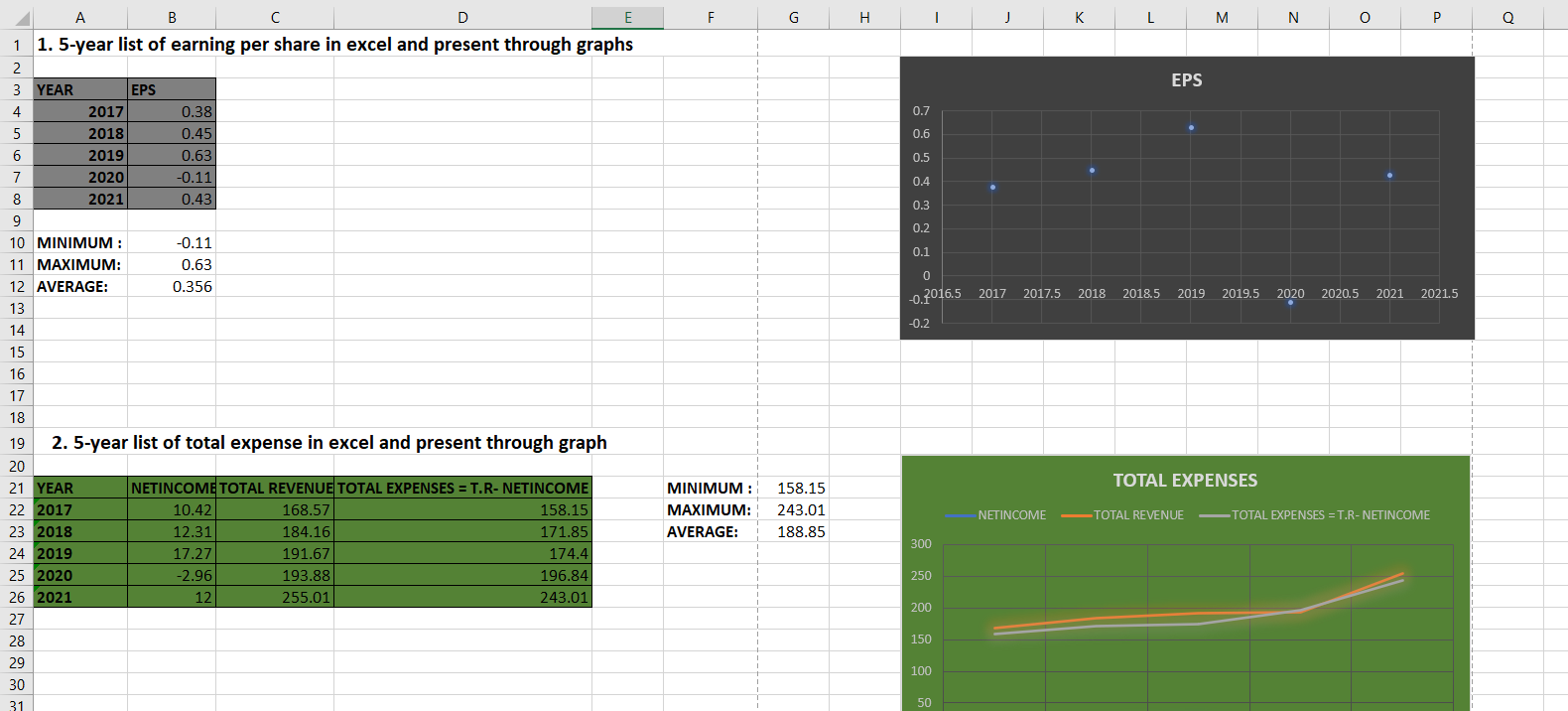Click TOTAL EXPENSES = T.R- NETINCOME header cell
Image resolution: width=1568 pixels, height=711 pixels.
(x=462, y=488)
